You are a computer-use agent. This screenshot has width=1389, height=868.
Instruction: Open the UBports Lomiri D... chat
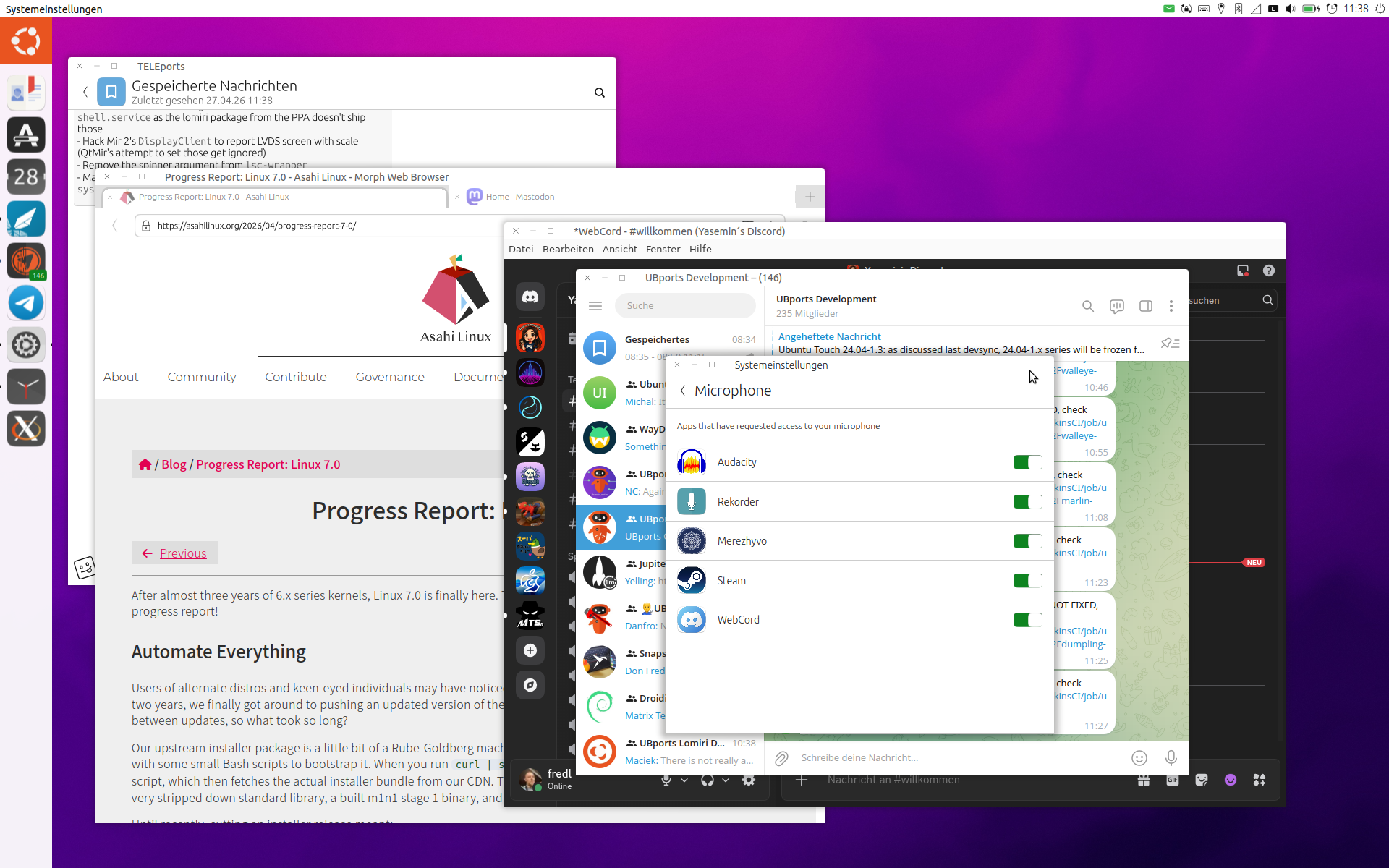coord(670,752)
